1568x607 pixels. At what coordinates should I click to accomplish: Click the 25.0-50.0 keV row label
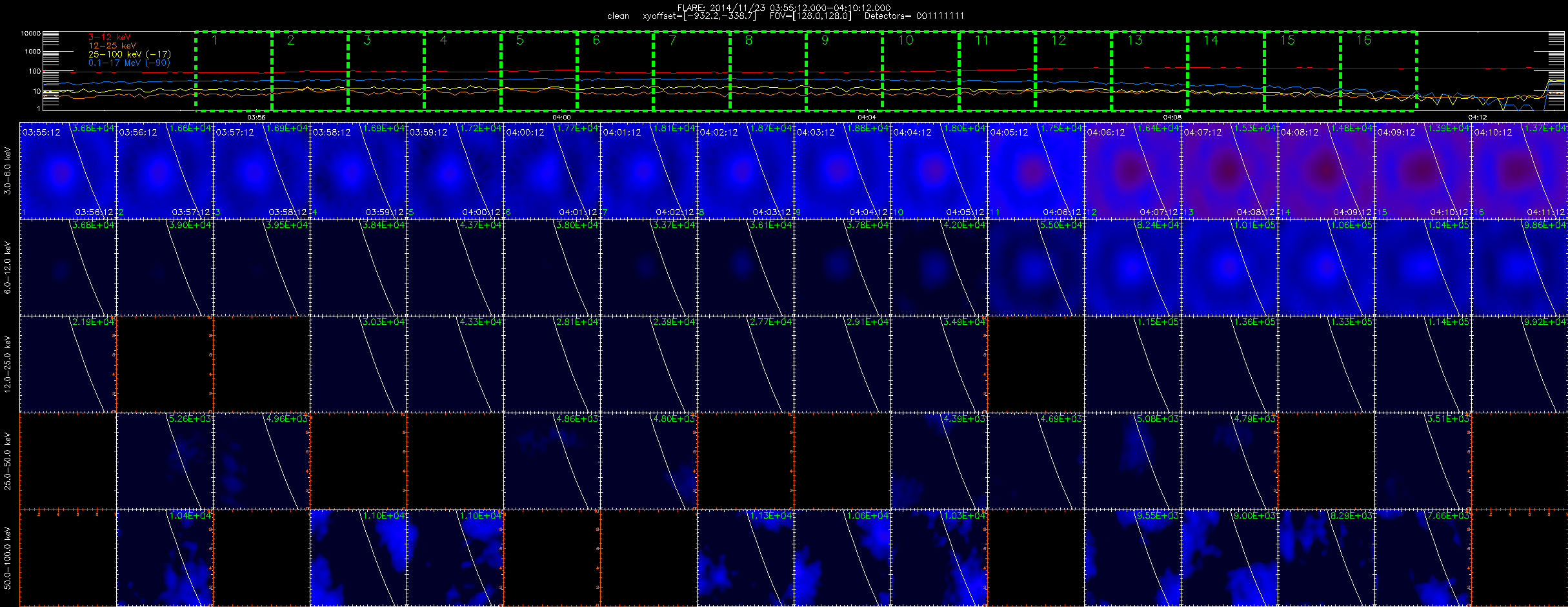click(x=8, y=461)
